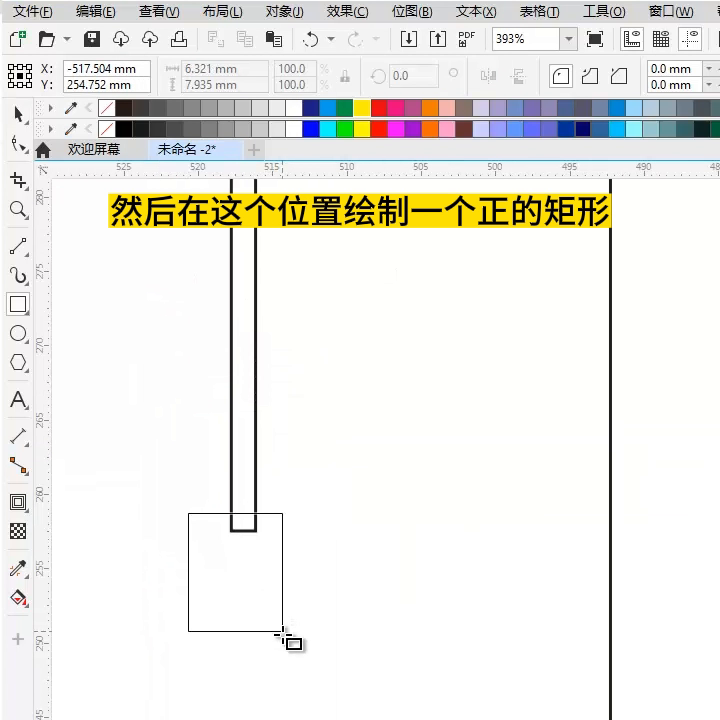
Task: Choose scalloped corner style
Action: tap(590, 76)
